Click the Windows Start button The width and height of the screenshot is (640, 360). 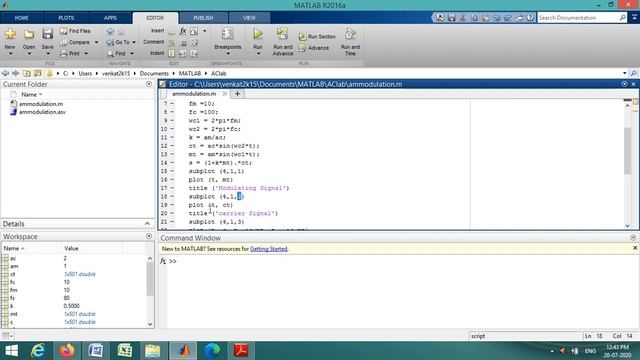pos(11,351)
